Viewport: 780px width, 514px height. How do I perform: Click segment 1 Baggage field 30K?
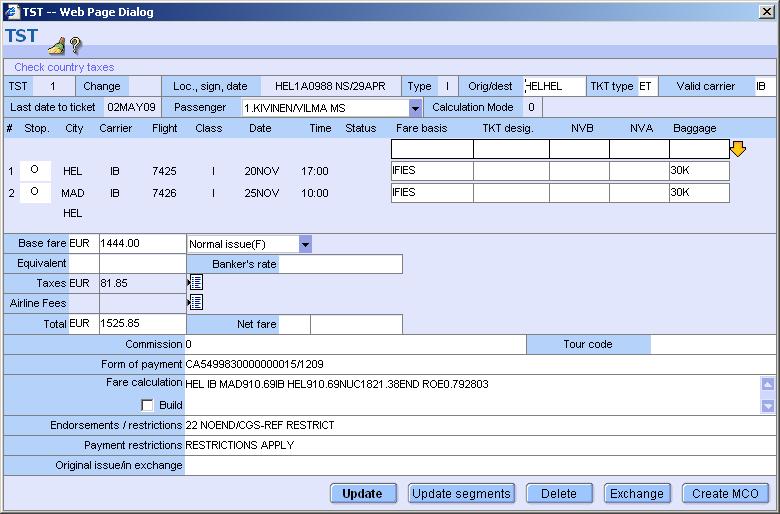click(699, 171)
